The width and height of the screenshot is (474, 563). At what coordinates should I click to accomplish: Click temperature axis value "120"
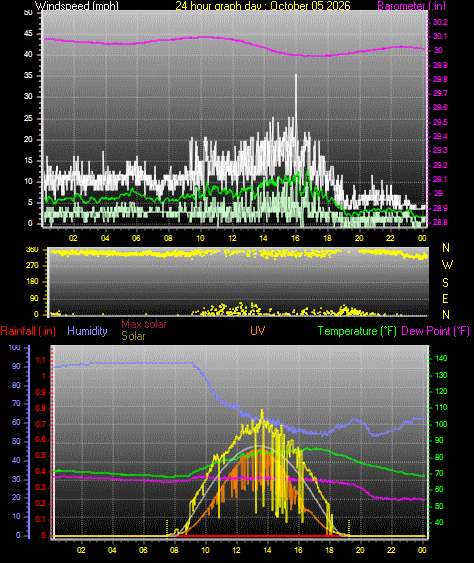click(x=441, y=391)
